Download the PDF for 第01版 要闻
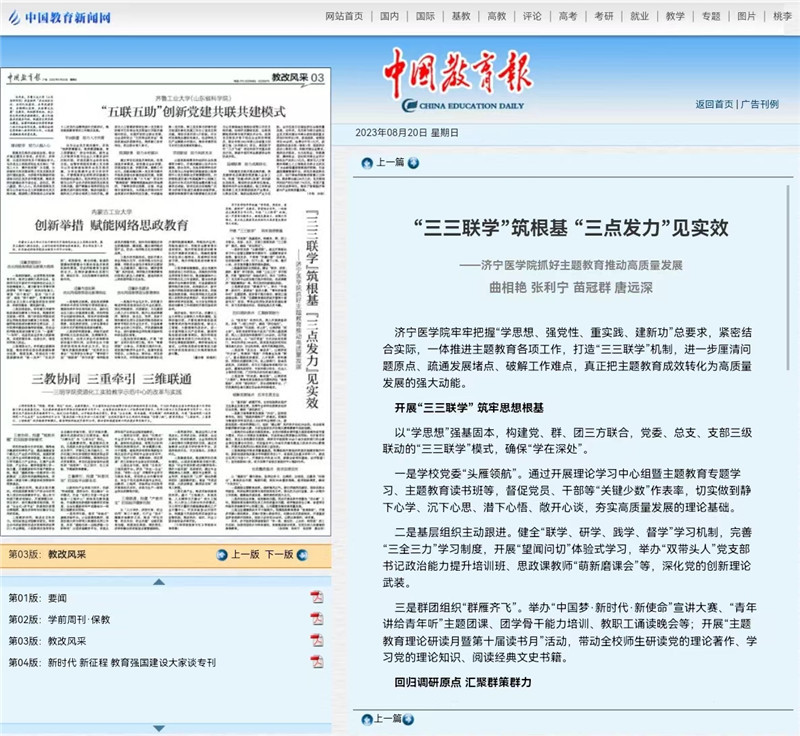 point(317,597)
